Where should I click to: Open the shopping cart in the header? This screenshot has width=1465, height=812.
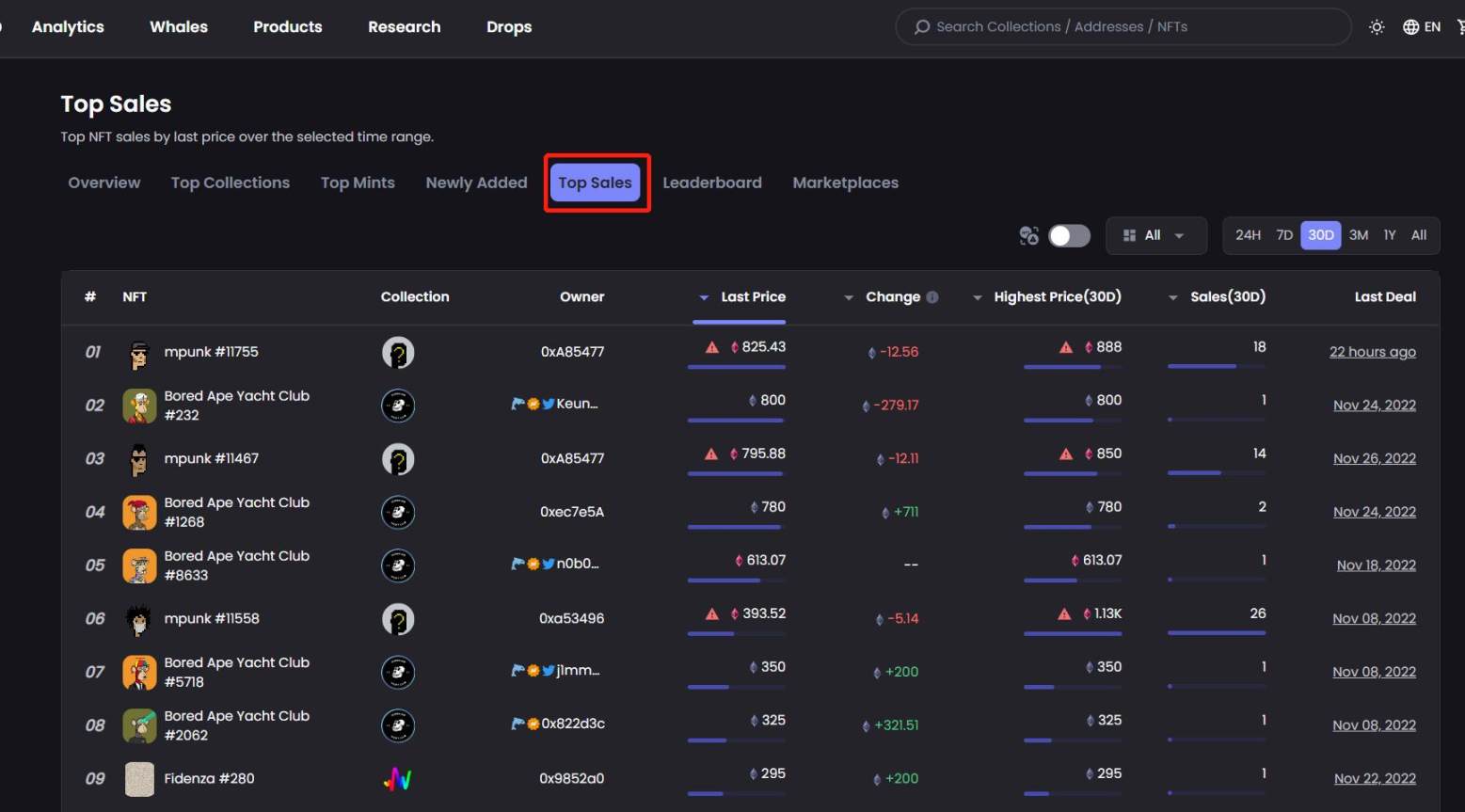(x=1459, y=27)
